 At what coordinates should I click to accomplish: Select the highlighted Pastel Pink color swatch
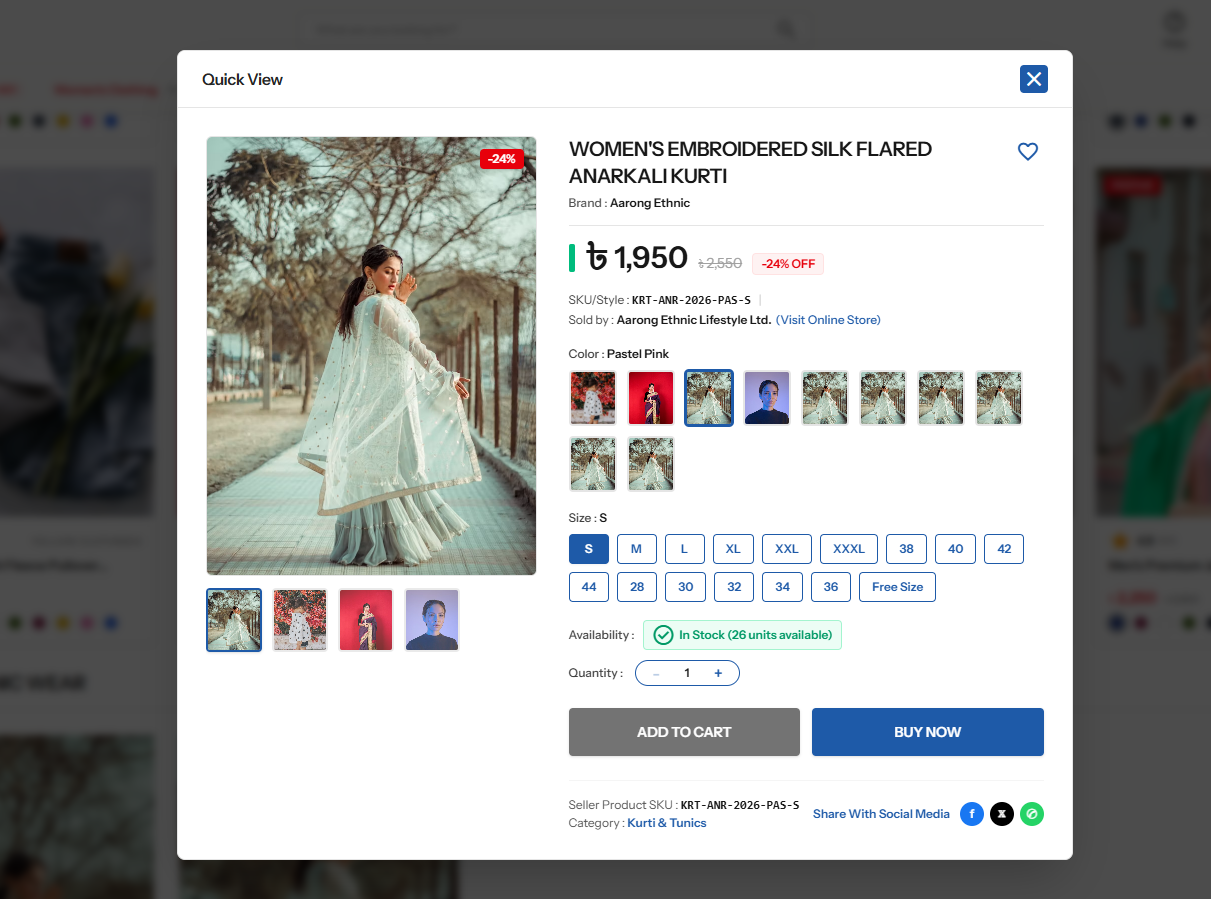coord(709,398)
